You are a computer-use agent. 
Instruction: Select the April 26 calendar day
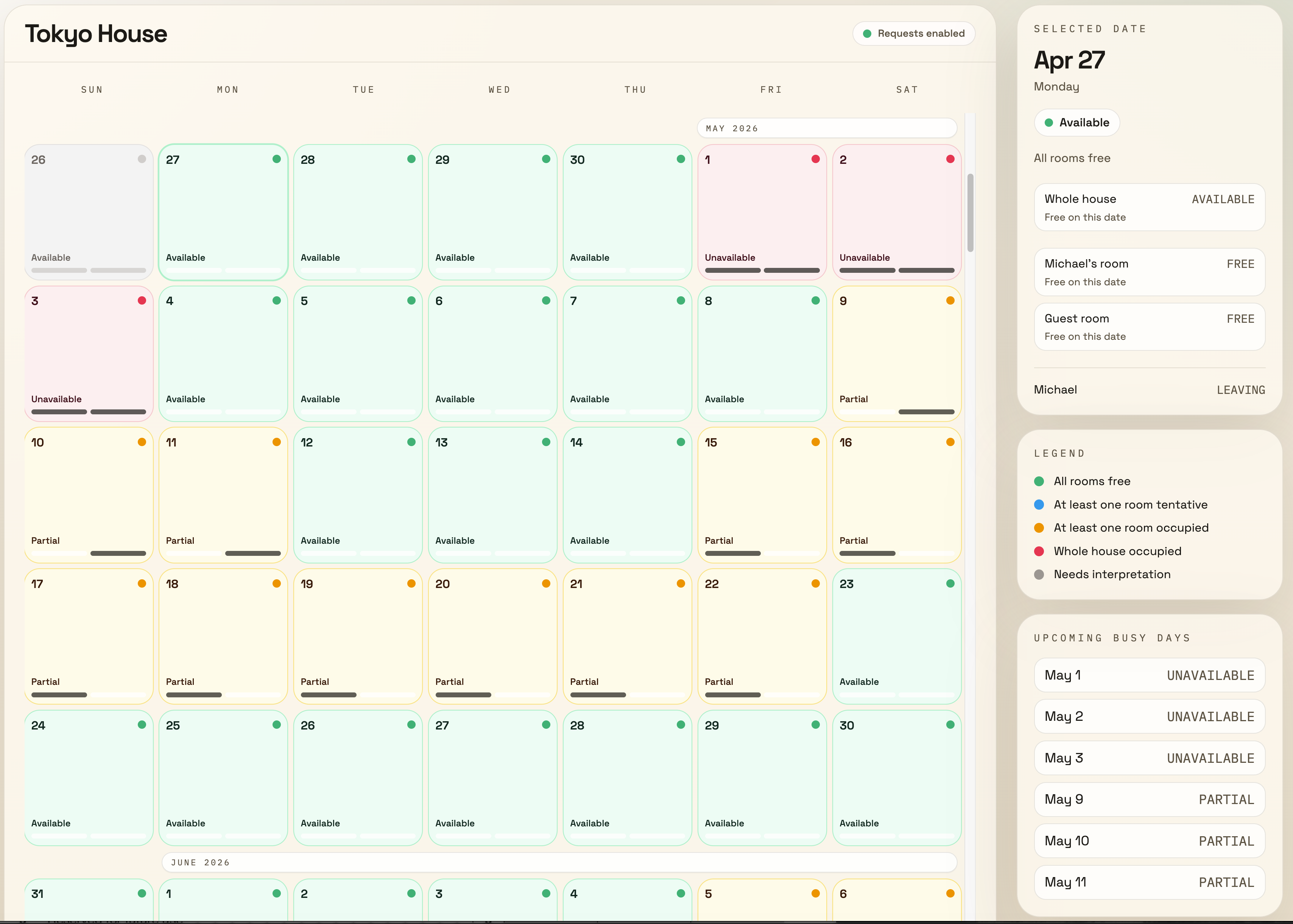[x=89, y=212]
